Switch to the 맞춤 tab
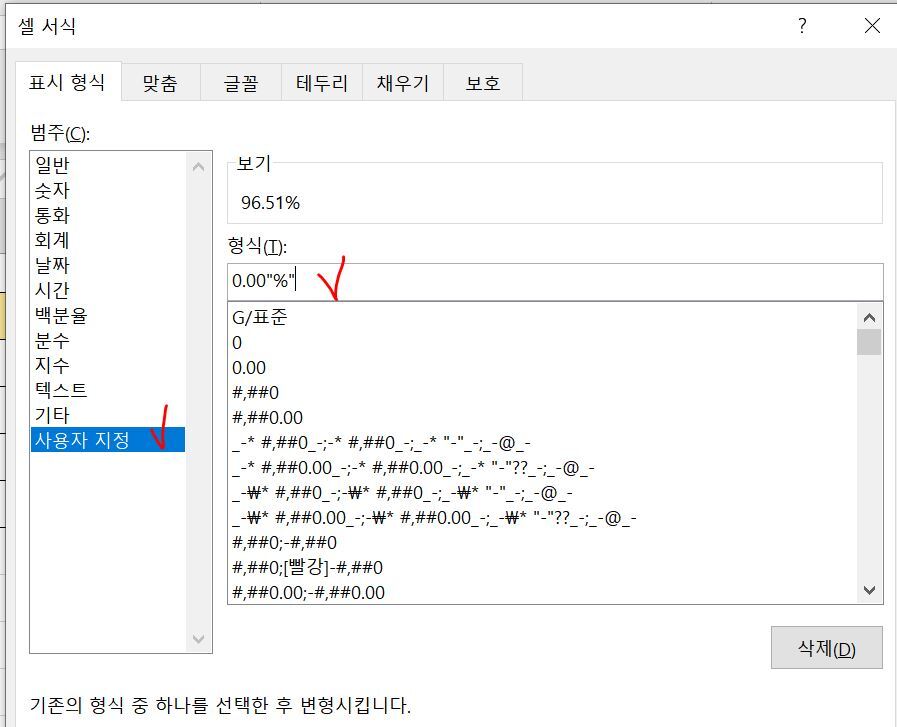This screenshot has height=727, width=897. tap(160, 83)
